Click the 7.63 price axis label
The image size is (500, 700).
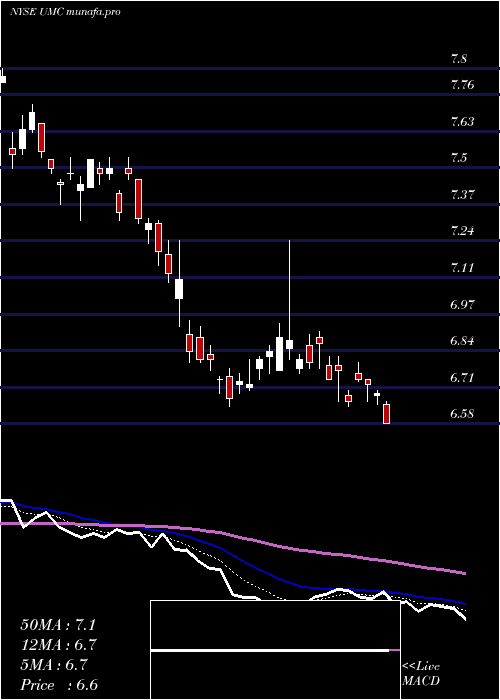(x=463, y=121)
